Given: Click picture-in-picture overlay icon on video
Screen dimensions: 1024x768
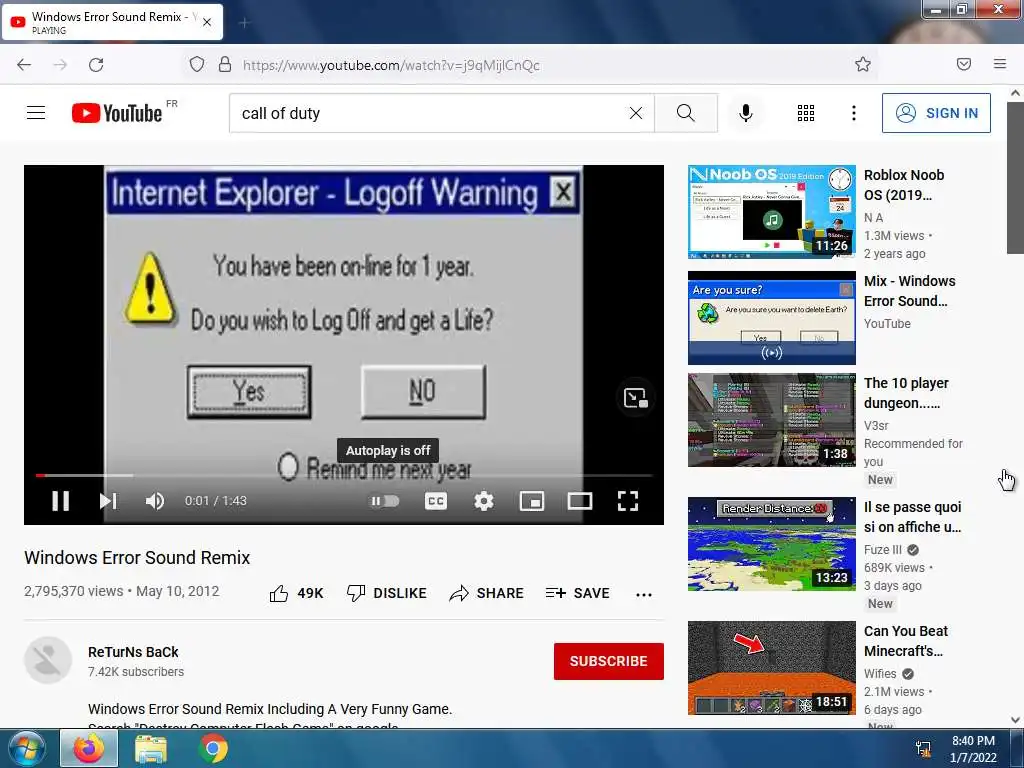Looking at the screenshot, I should pyautogui.click(x=635, y=398).
